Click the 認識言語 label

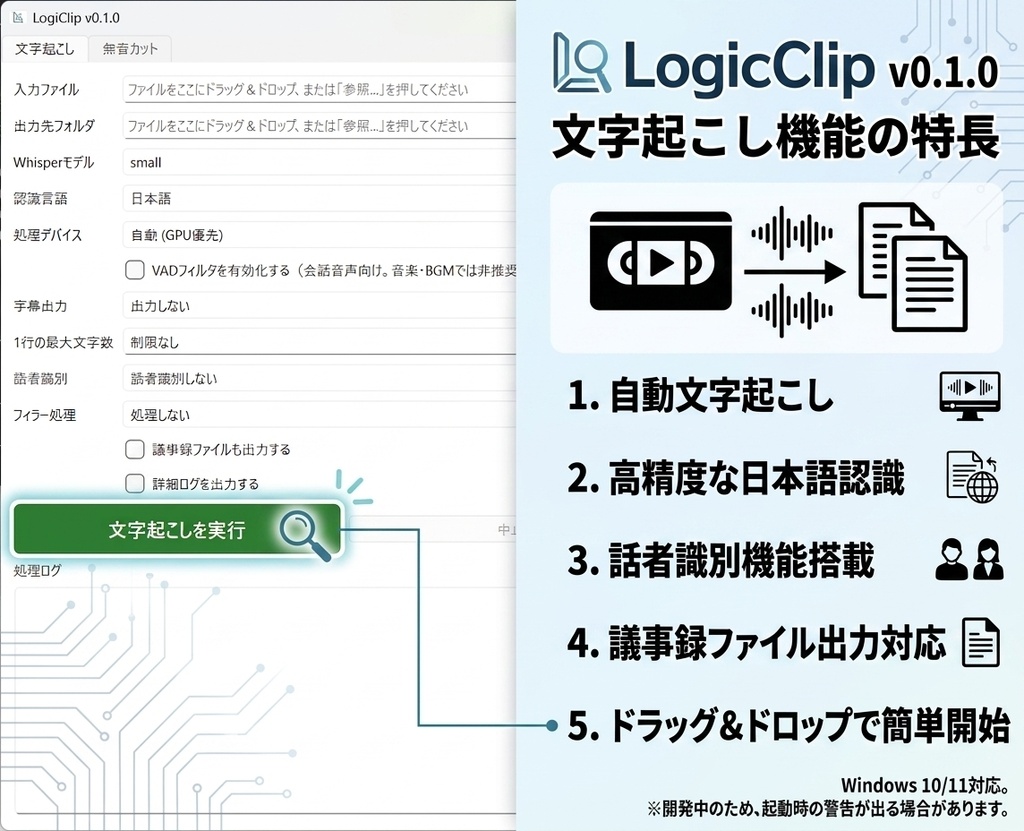tap(40, 199)
